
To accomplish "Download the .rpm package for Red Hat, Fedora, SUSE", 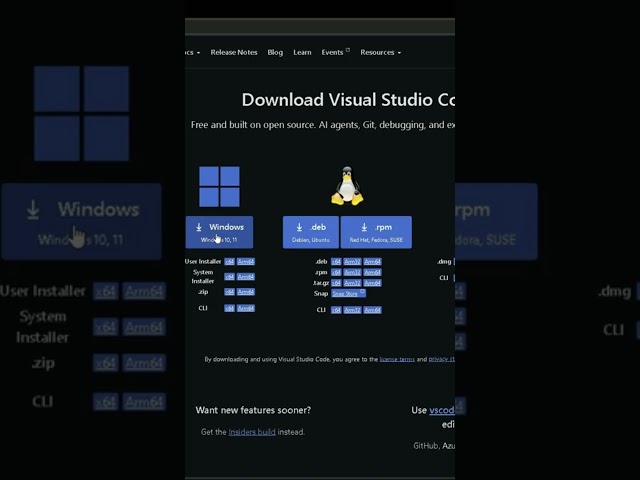I will tap(376, 232).
